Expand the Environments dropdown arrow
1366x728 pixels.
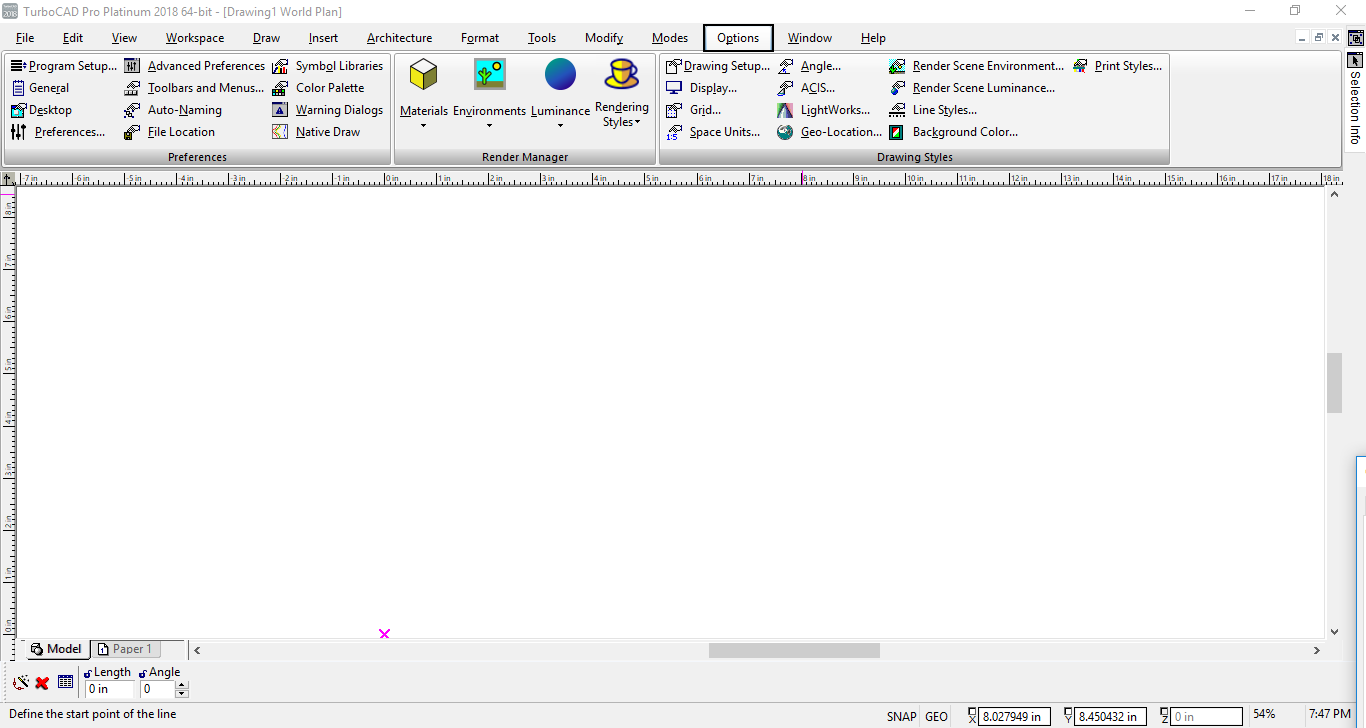click(x=489, y=126)
